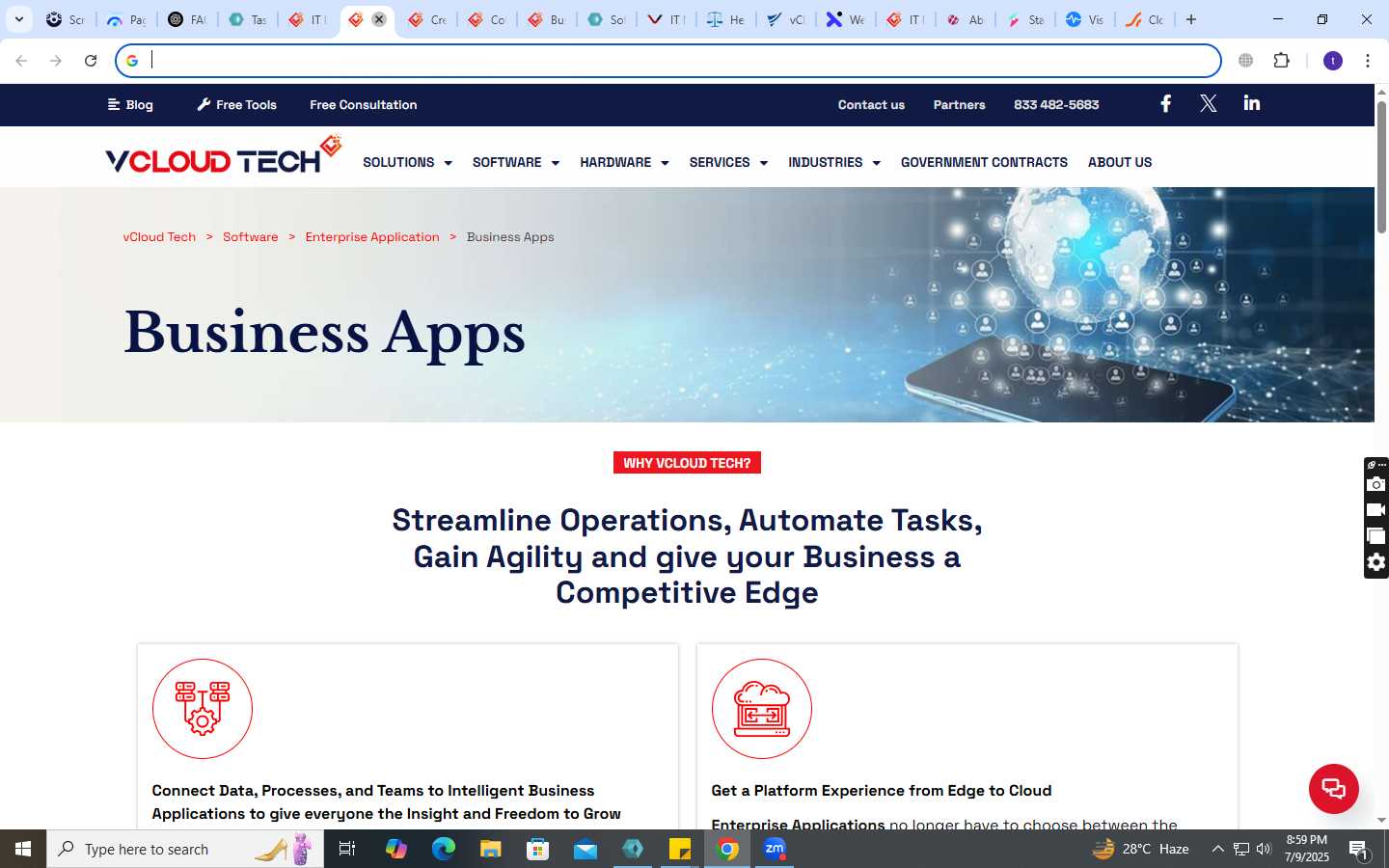The width and height of the screenshot is (1389, 868).
Task: Open Copilot icon in taskbar
Action: pyautogui.click(x=396, y=849)
